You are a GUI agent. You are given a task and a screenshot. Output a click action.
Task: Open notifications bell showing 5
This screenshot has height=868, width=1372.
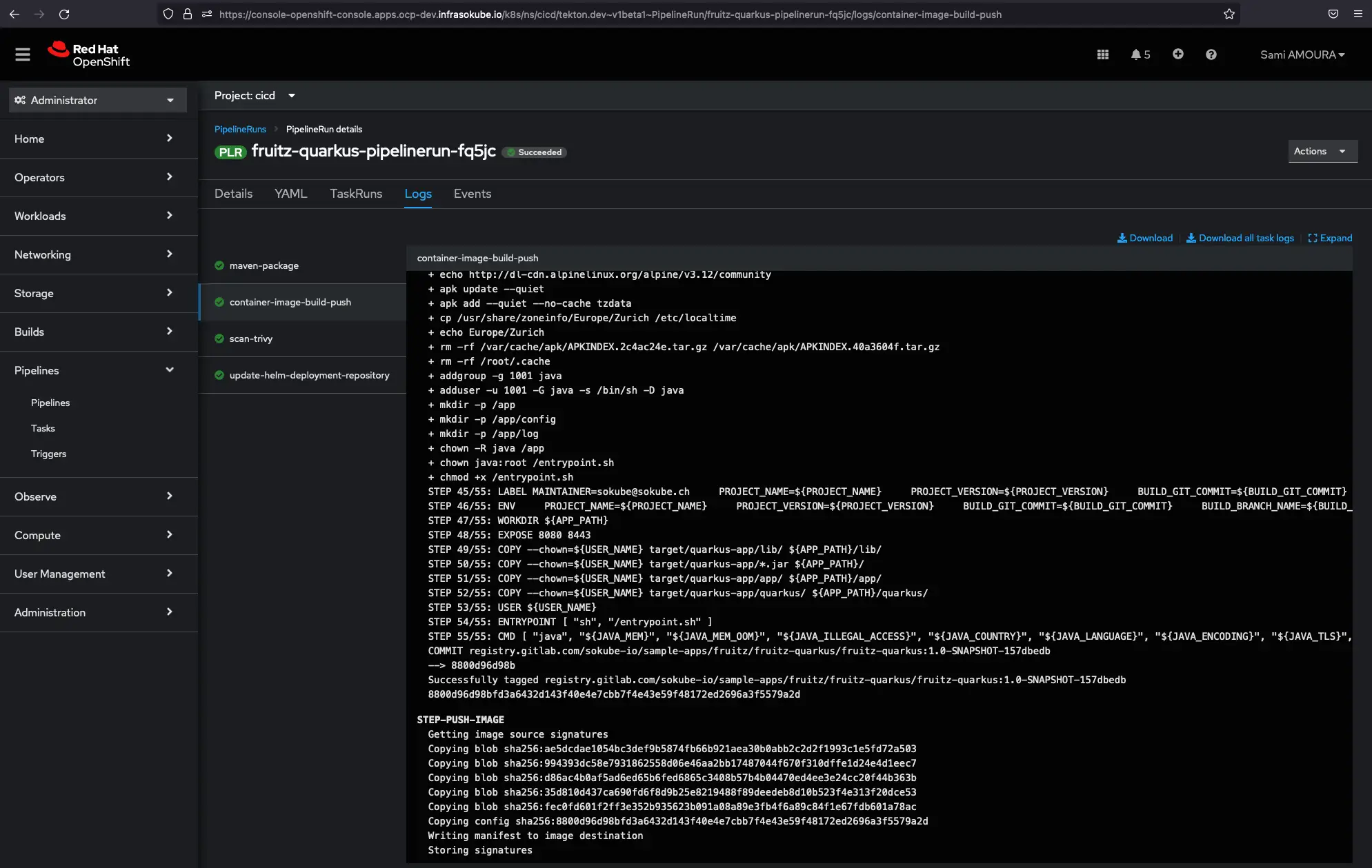[x=1140, y=54]
